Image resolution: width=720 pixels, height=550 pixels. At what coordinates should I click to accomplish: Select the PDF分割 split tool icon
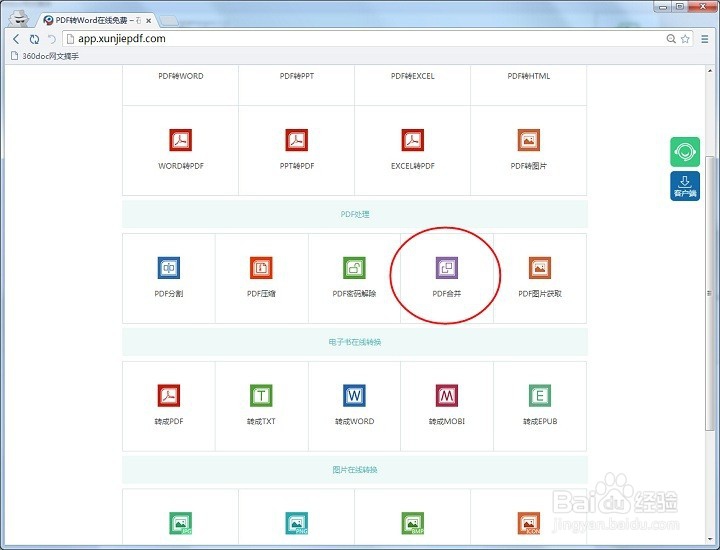(x=169, y=268)
